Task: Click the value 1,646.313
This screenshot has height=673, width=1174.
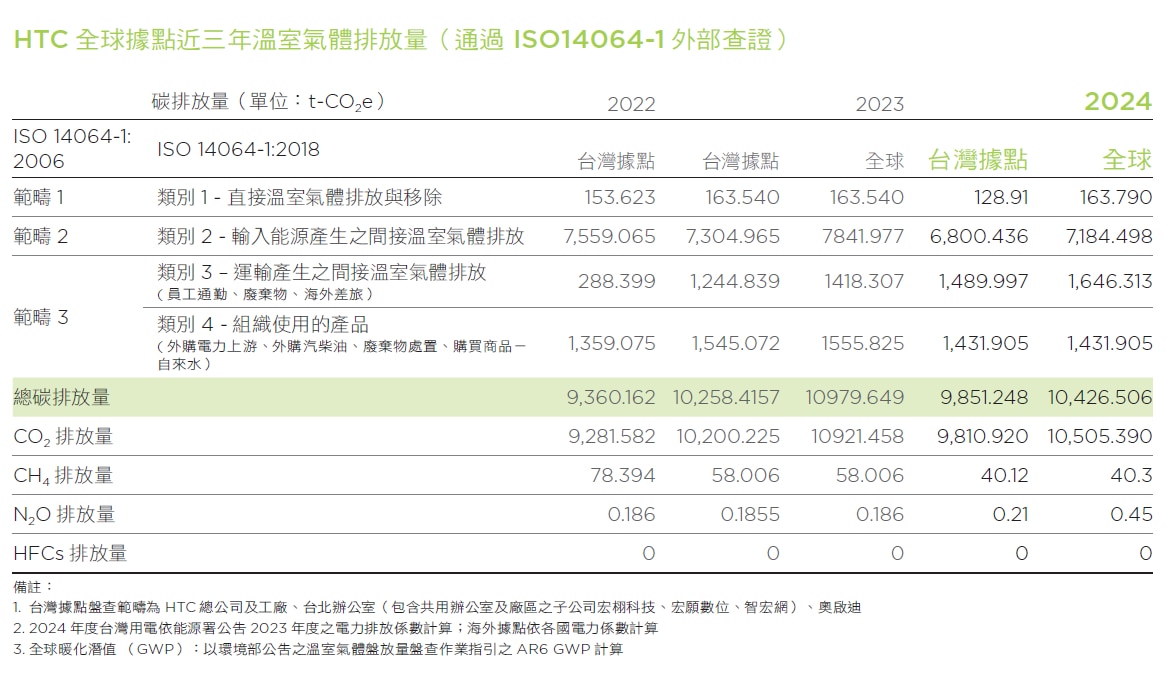Action: point(1110,281)
